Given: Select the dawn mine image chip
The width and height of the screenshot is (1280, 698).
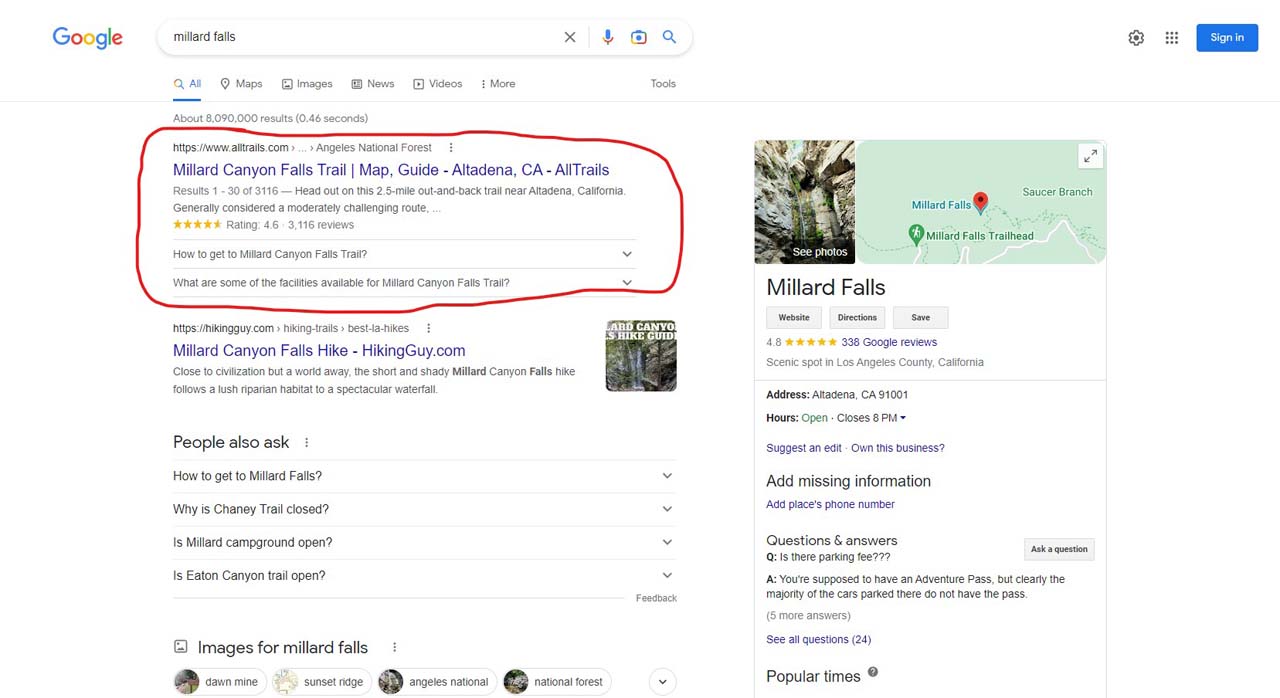Looking at the screenshot, I should click(220, 682).
